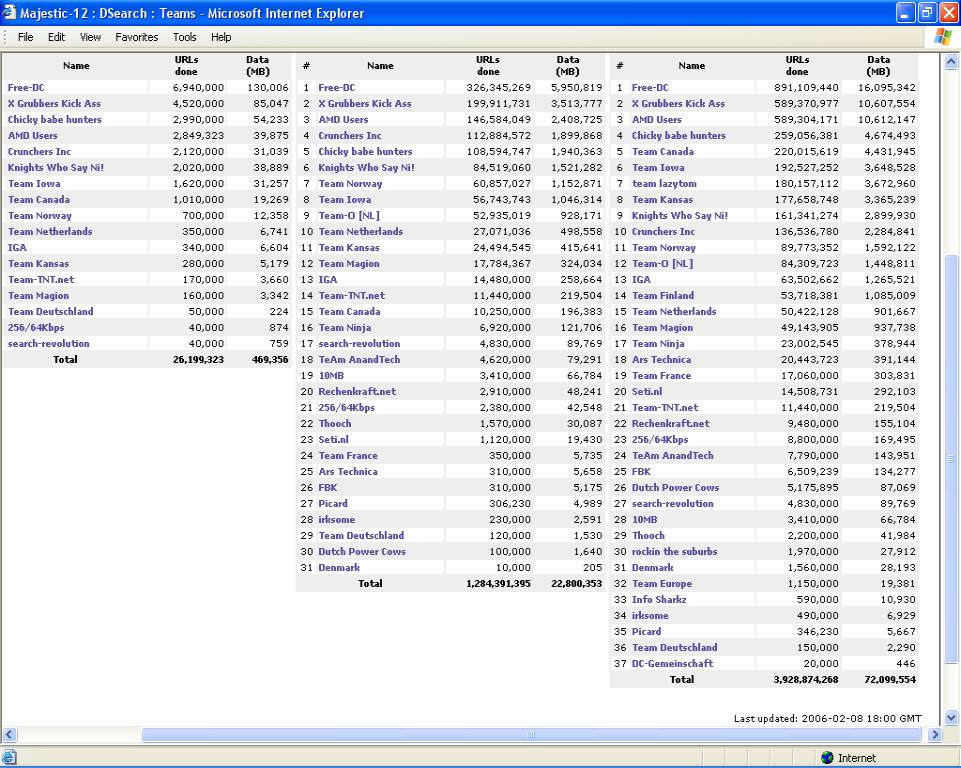Viewport: 961px width, 768px height.
Task: Open rockin the suburbs link
Action: pos(674,552)
